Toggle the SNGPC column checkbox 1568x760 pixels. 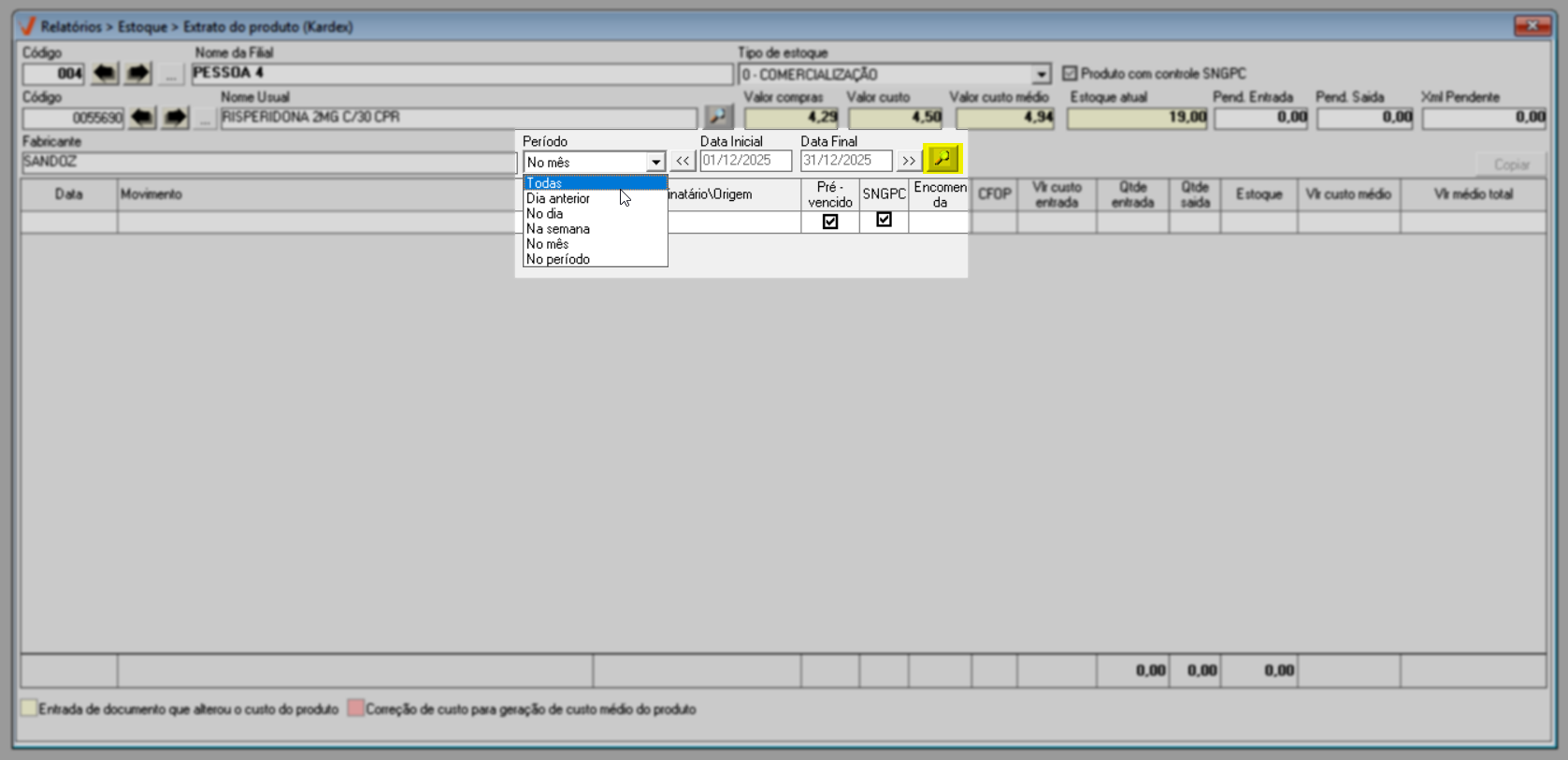(884, 220)
